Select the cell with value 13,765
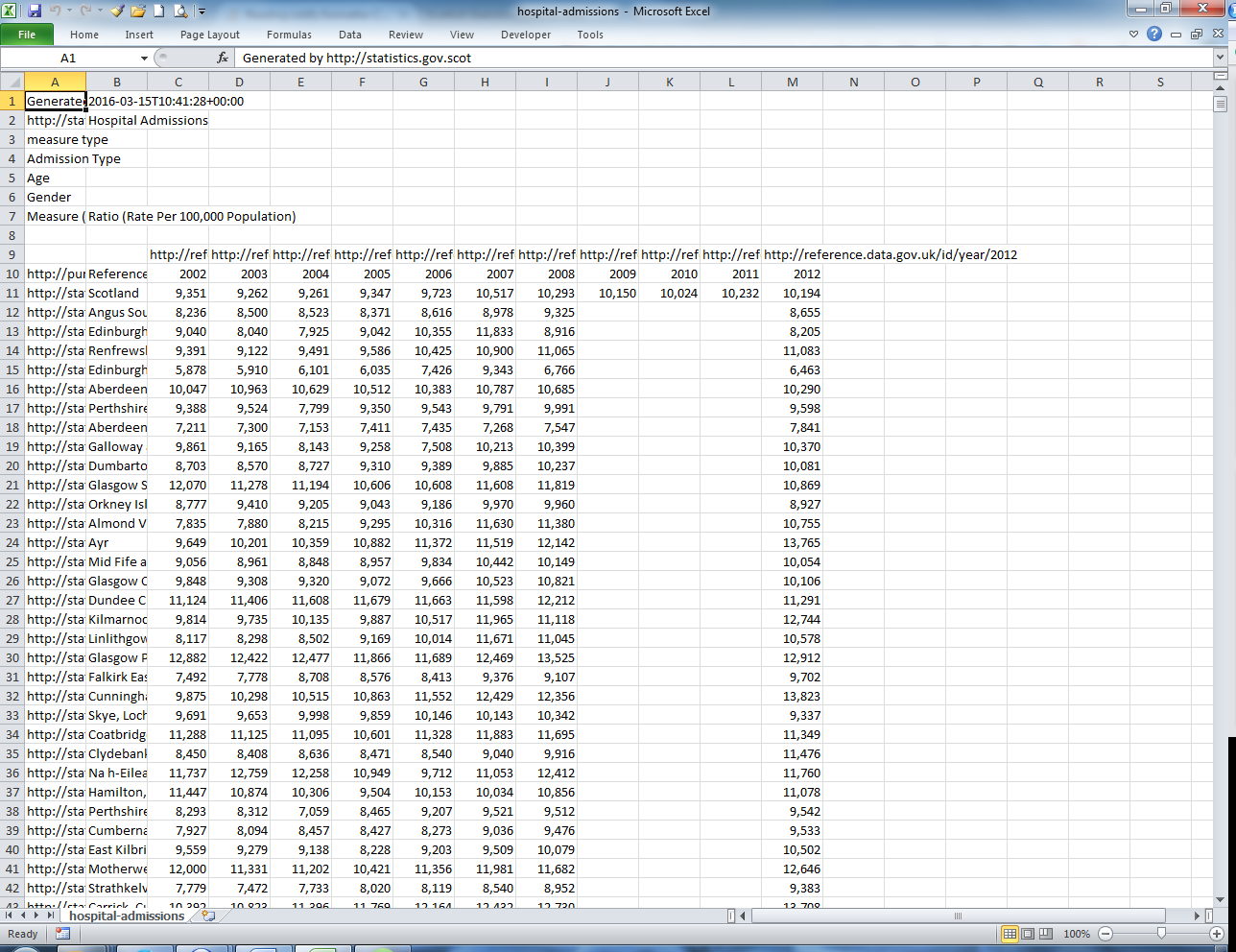The height and width of the screenshot is (952, 1236). click(x=792, y=543)
